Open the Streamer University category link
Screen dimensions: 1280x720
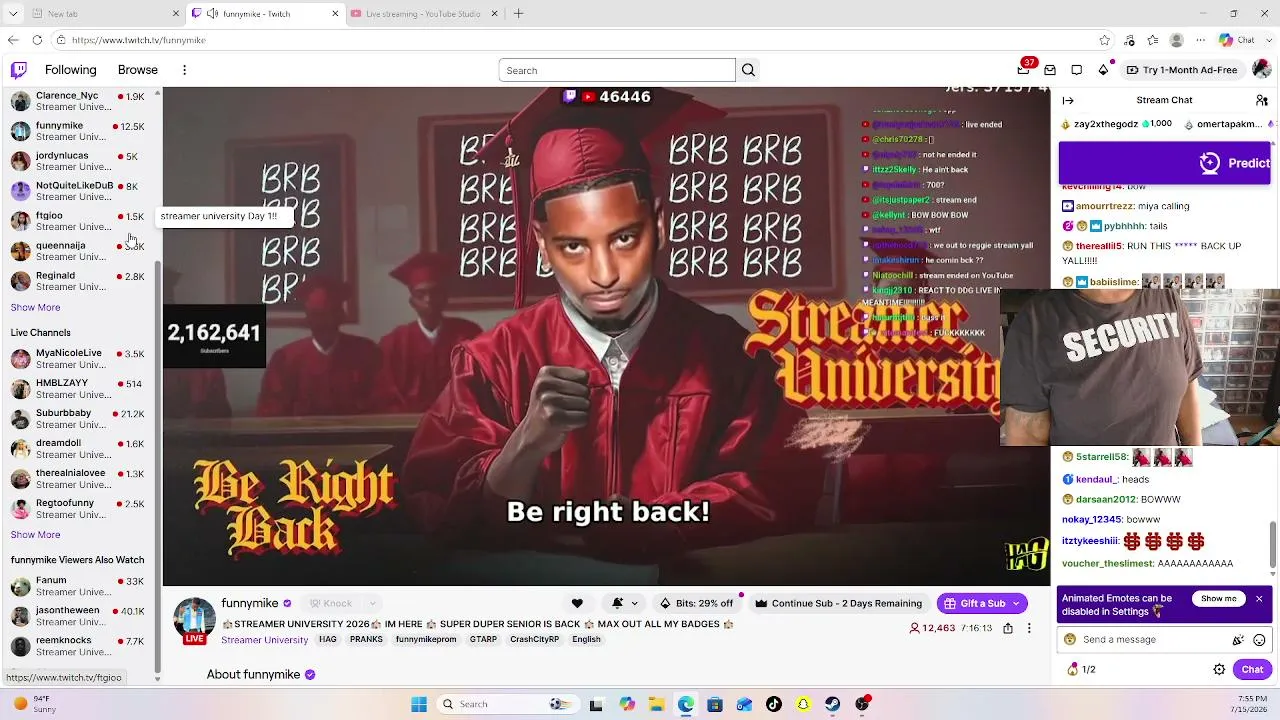tap(264, 640)
